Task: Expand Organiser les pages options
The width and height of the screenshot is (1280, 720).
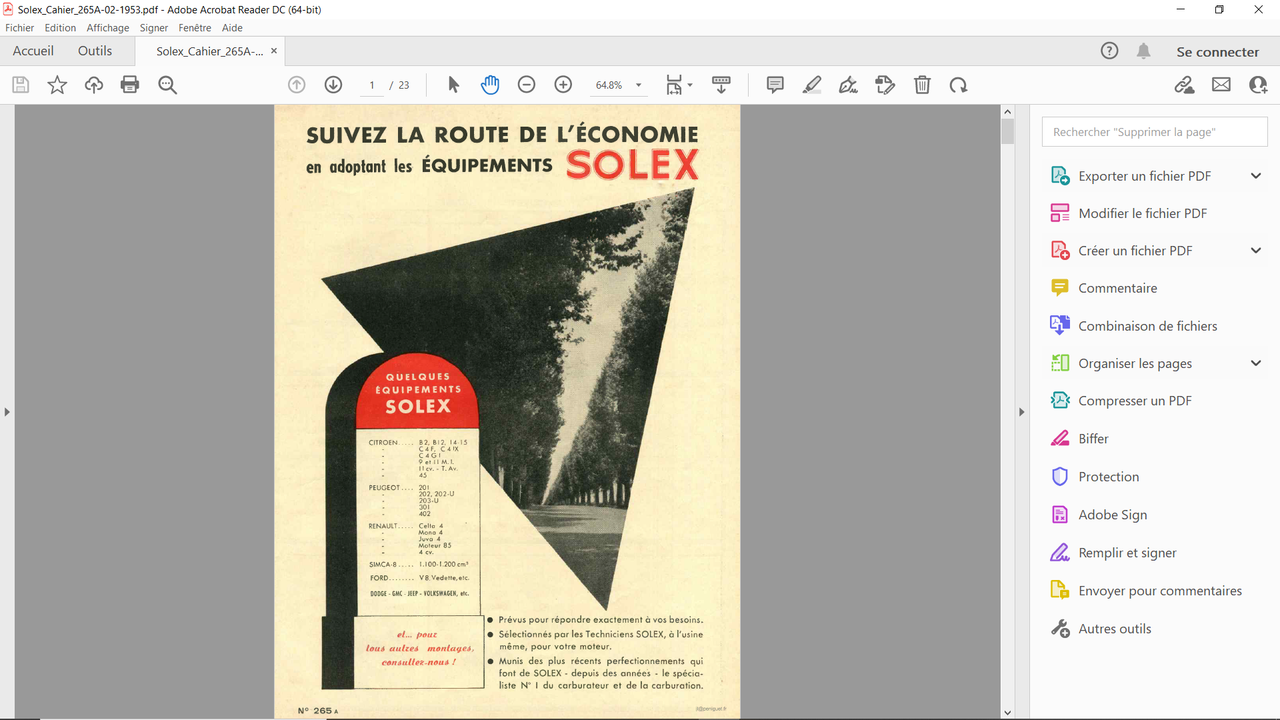Action: (1256, 363)
